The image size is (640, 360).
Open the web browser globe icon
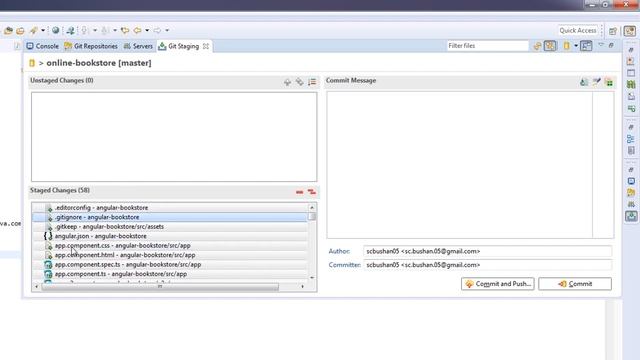[56, 30]
